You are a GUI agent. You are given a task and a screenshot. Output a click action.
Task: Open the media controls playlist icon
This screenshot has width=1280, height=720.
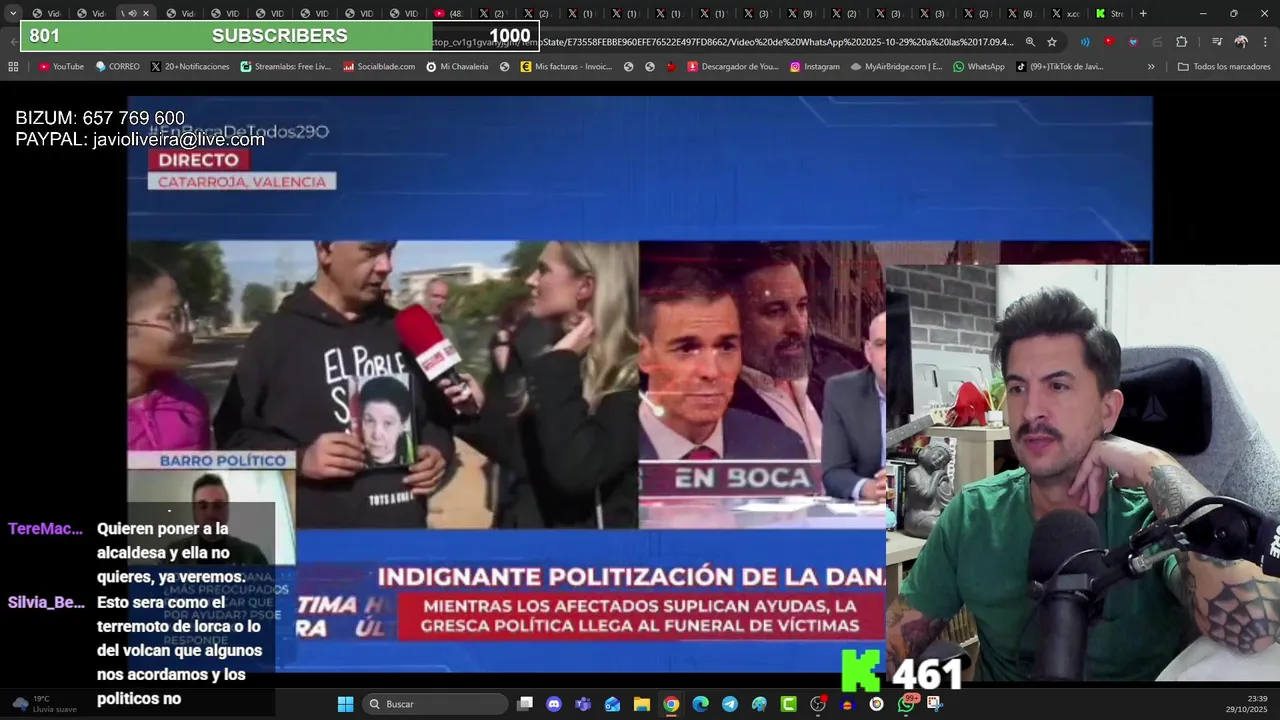(1217, 42)
